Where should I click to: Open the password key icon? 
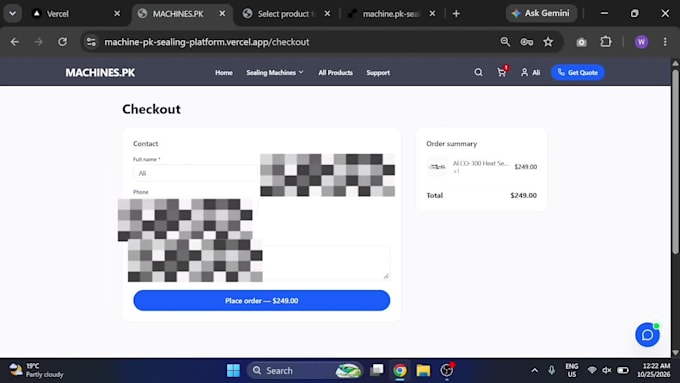click(526, 42)
